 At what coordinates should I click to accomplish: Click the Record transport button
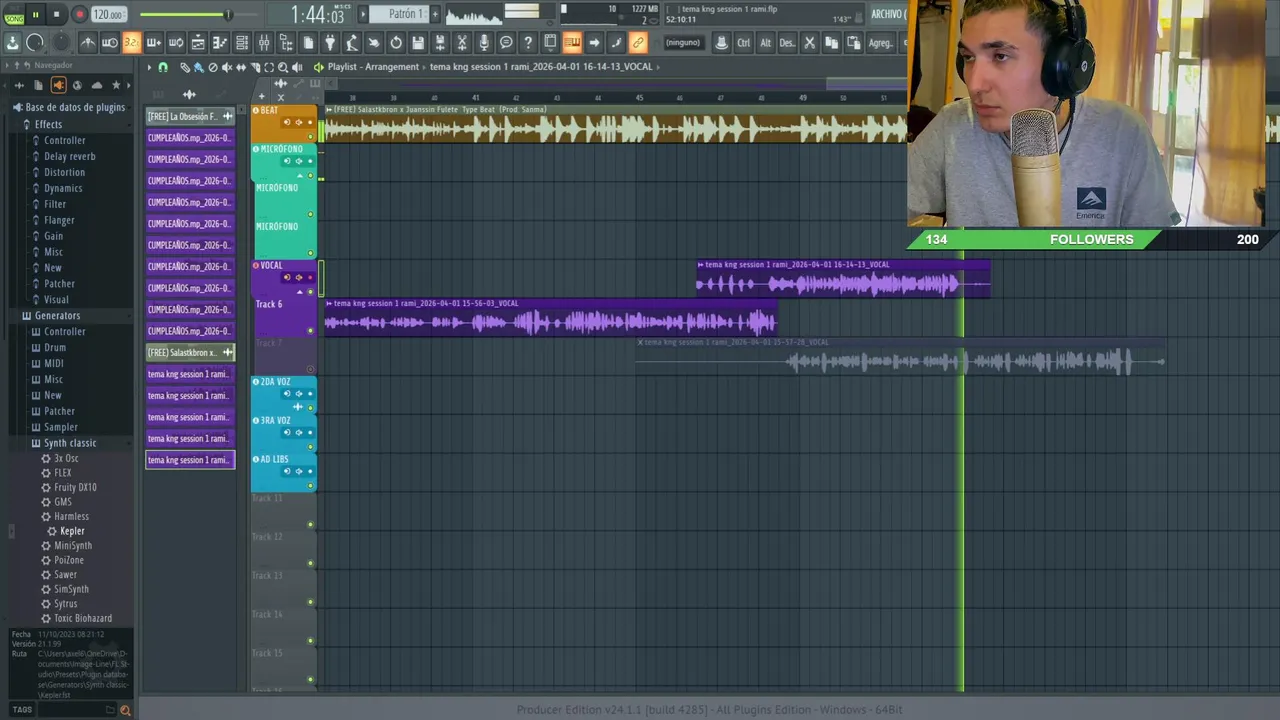[x=79, y=14]
